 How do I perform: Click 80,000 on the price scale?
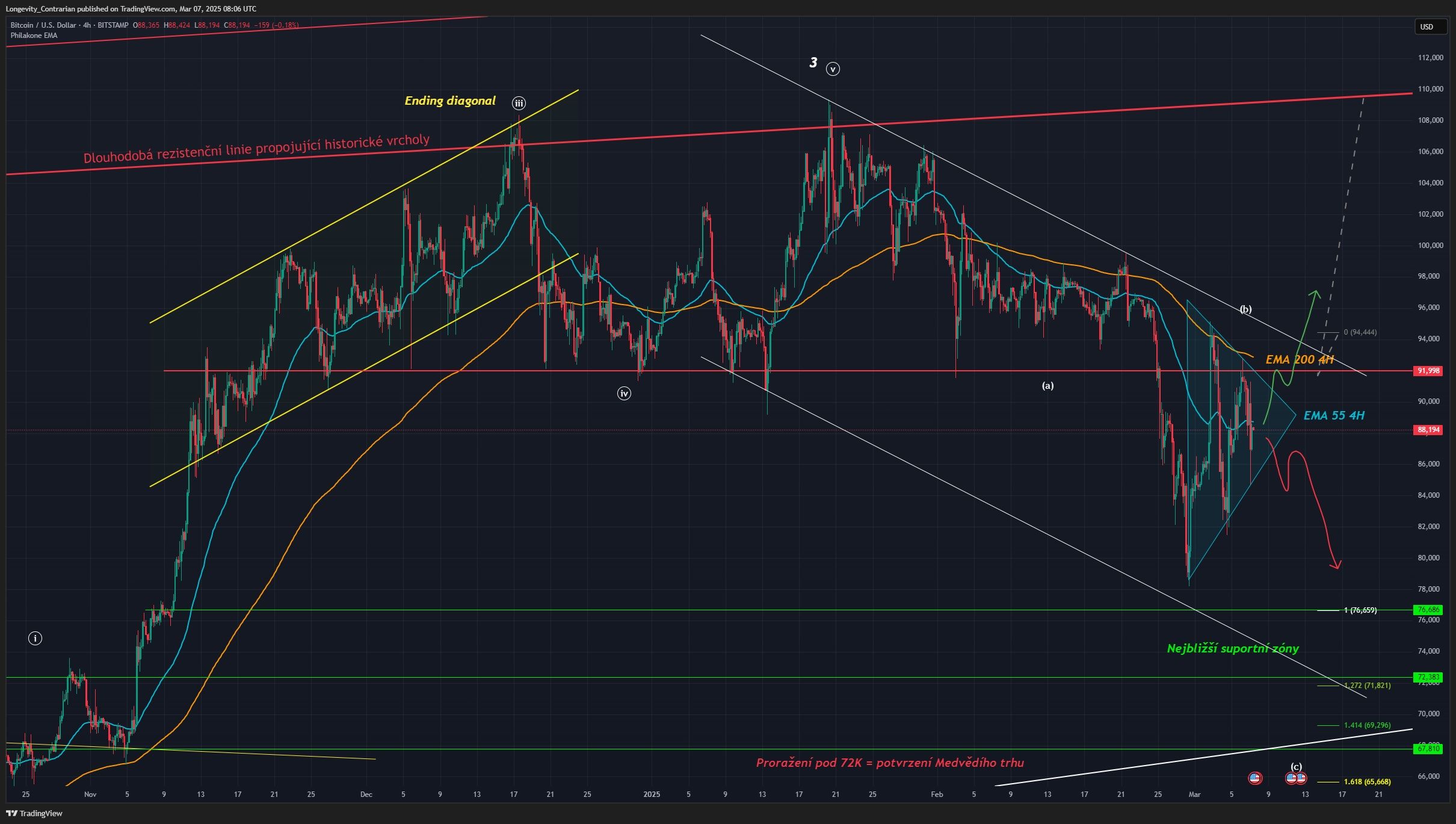[1428, 558]
